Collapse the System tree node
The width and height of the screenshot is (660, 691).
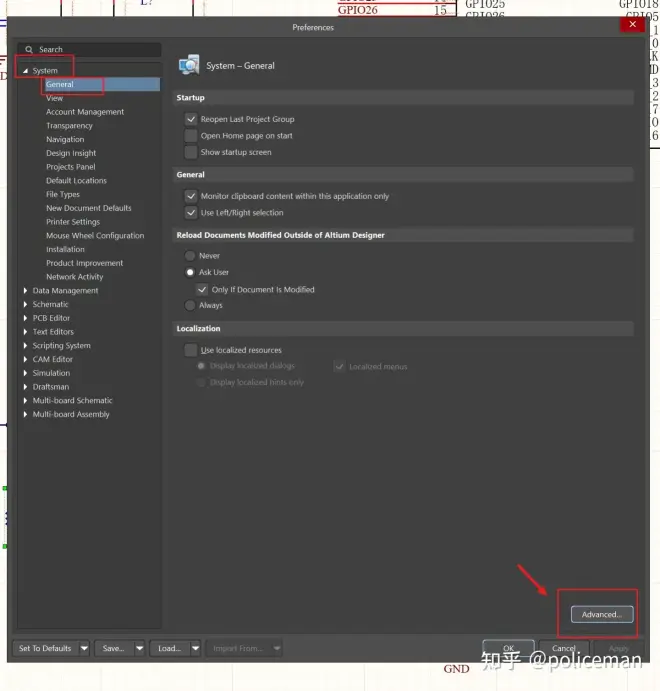25,71
